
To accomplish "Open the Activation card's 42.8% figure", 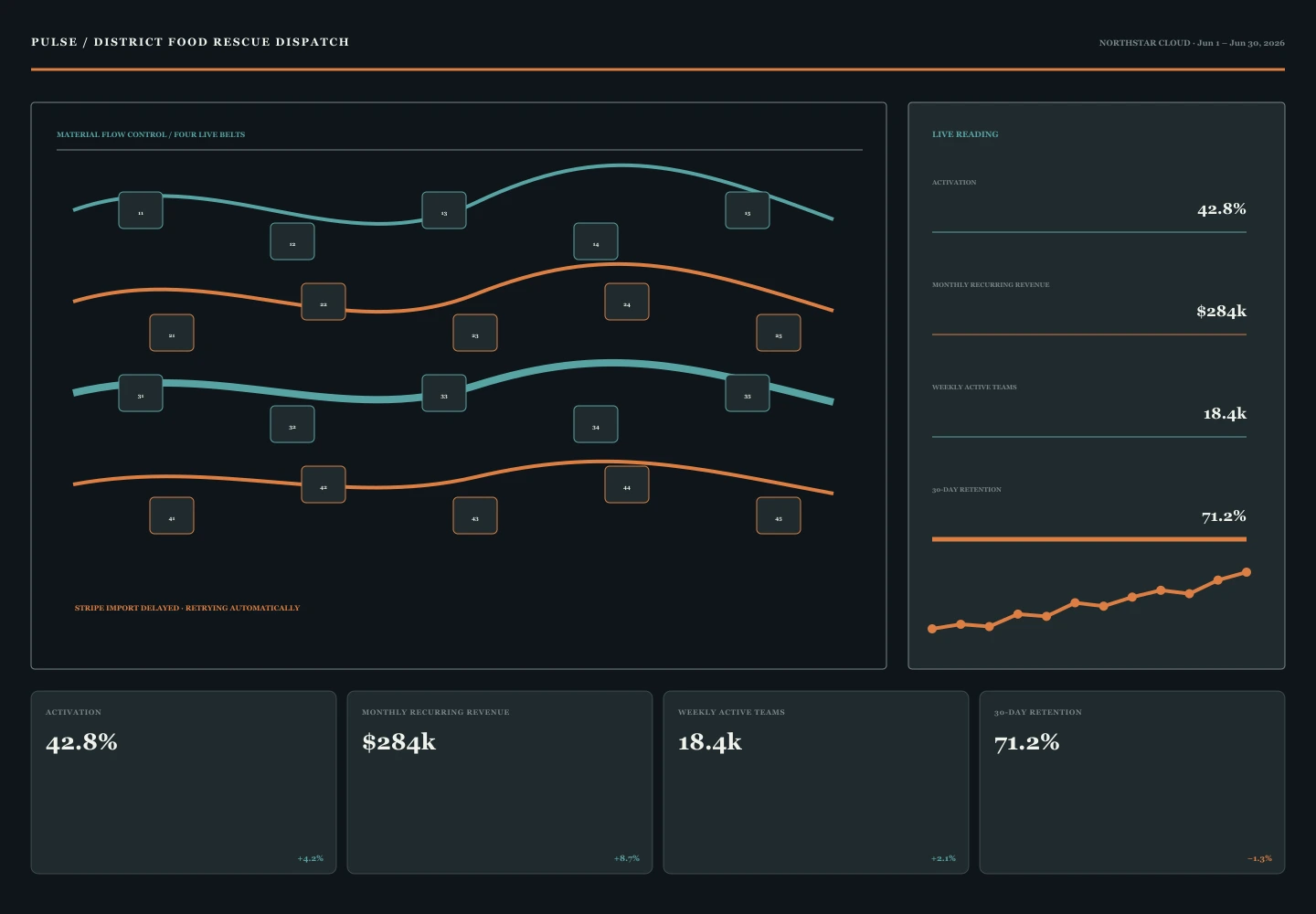I will [81, 742].
